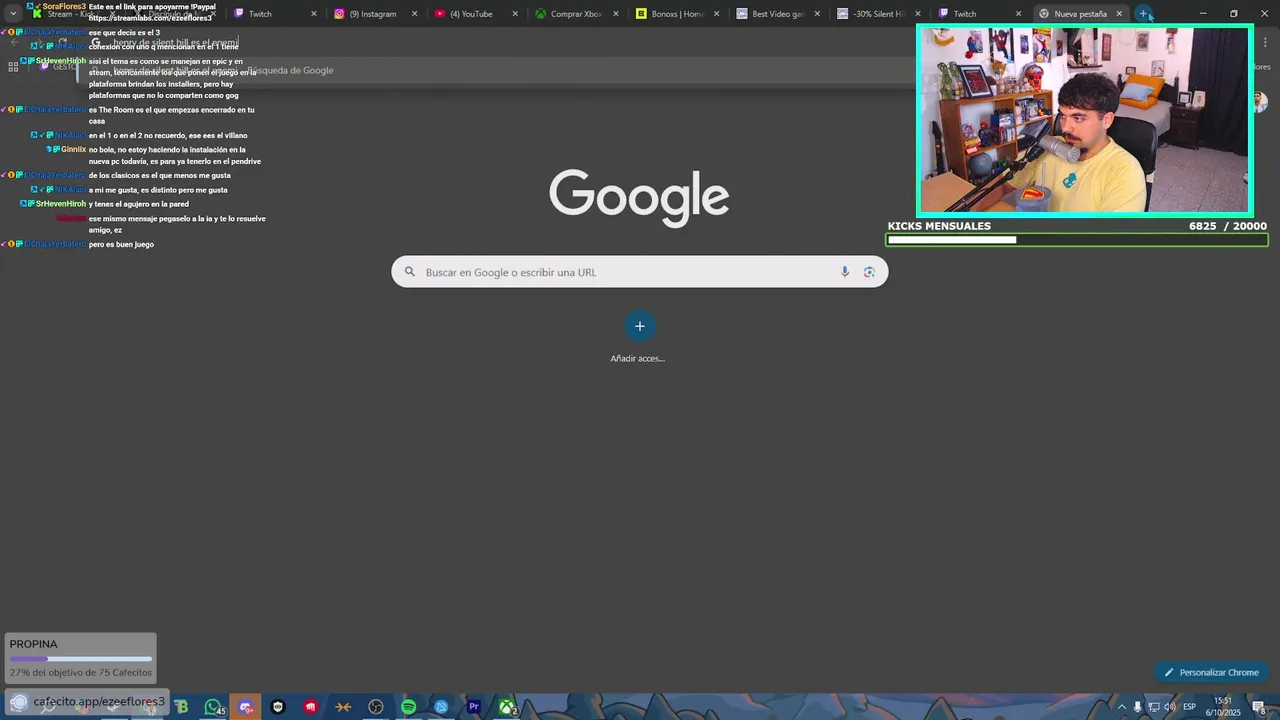The height and width of the screenshot is (720, 1280).
Task: Open the notification center icon
Action: pos(1260,707)
